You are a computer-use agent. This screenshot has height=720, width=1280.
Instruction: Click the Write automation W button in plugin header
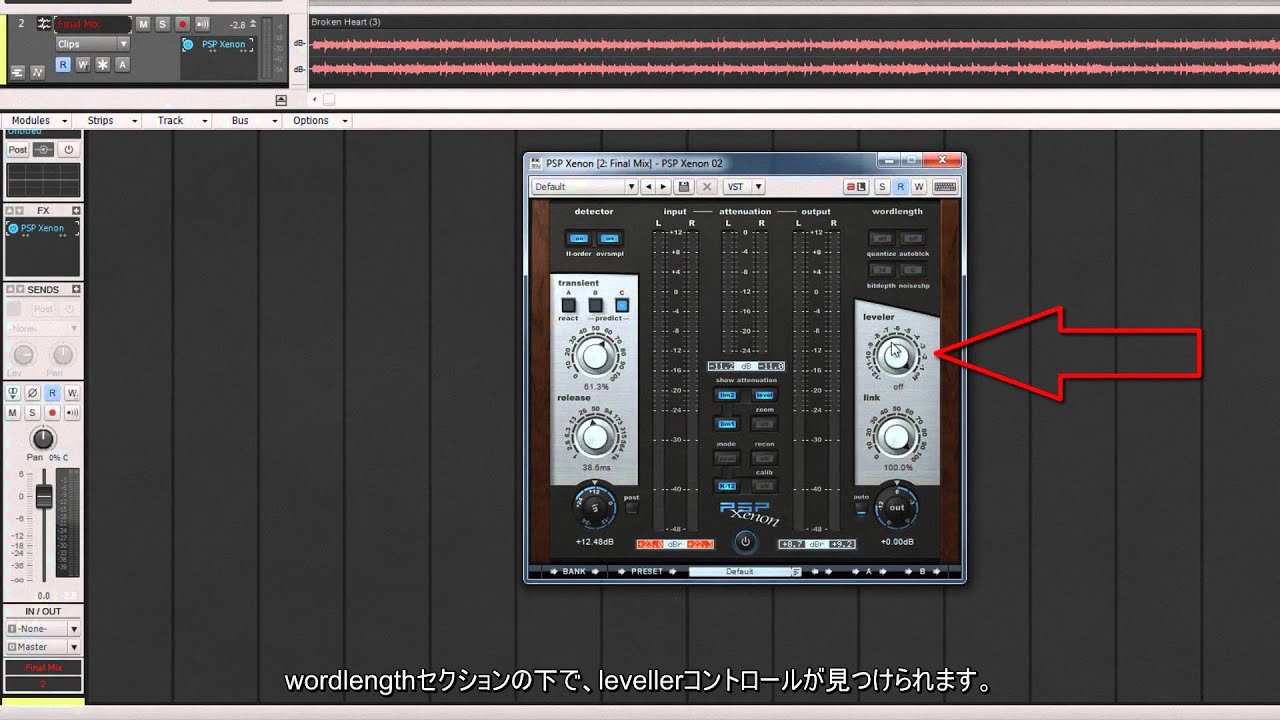pos(918,187)
